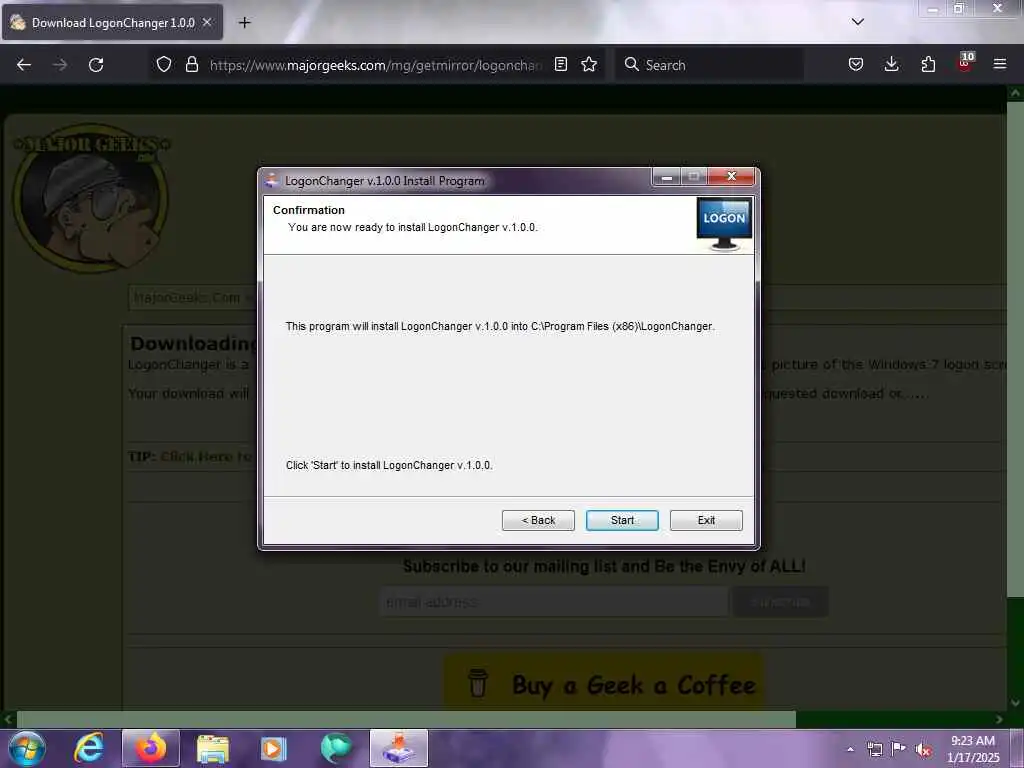Click installer title bar app icon
This screenshot has height=768, width=1024.
272,181
